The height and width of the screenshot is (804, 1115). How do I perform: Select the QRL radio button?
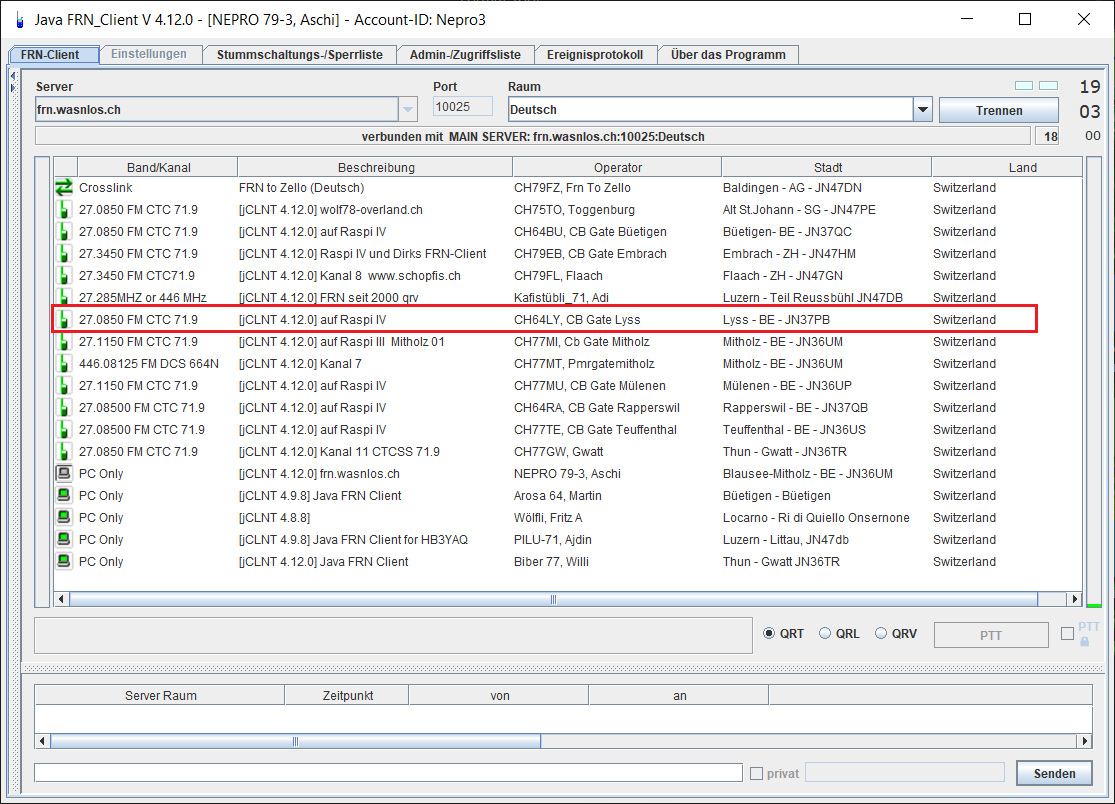point(825,633)
